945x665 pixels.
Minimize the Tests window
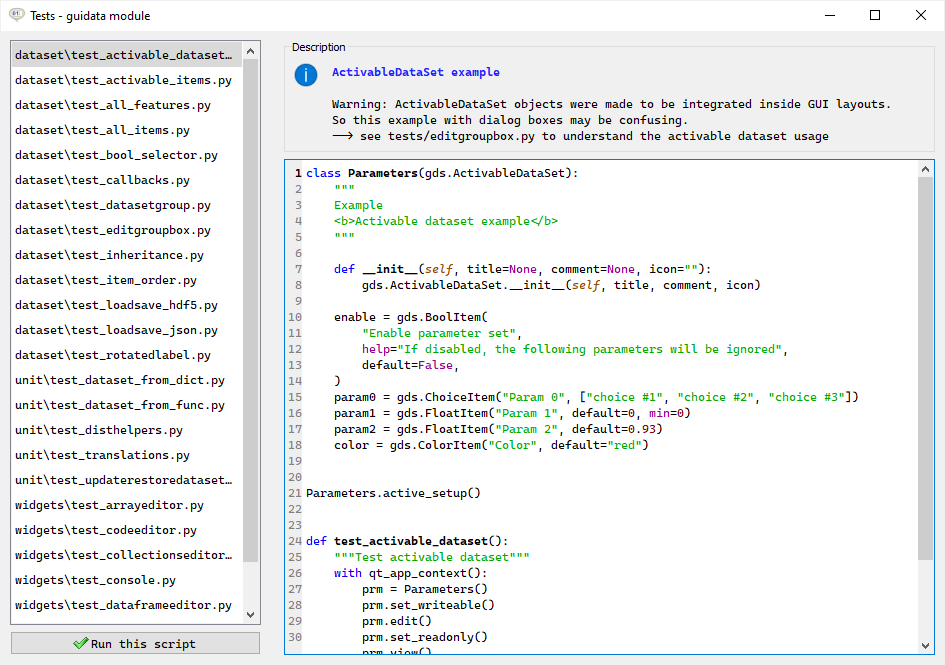pyautogui.click(x=830, y=15)
